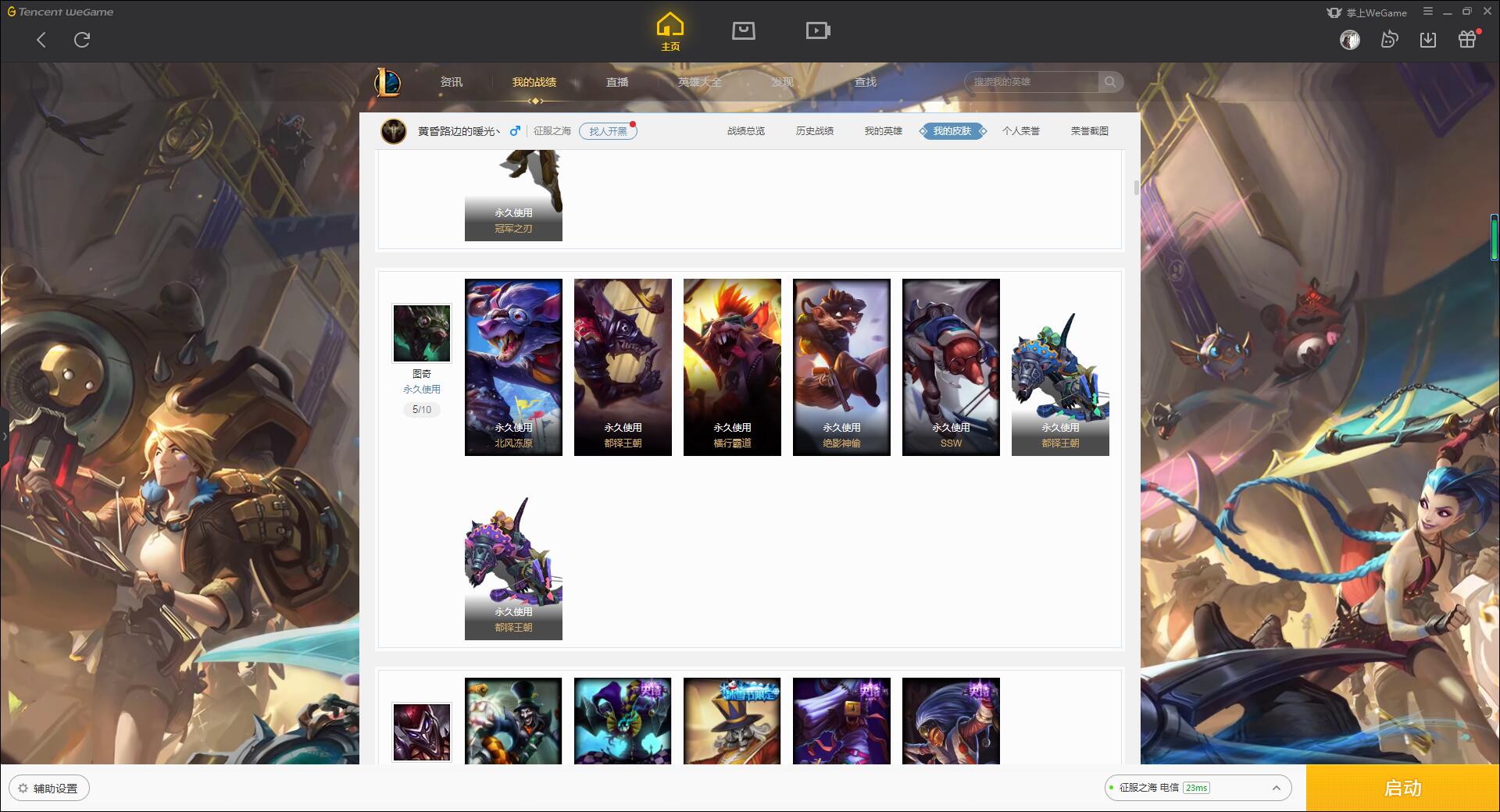1500x812 pixels.
Task: Open the user avatar in top-right toolbar
Action: [x=1349, y=40]
